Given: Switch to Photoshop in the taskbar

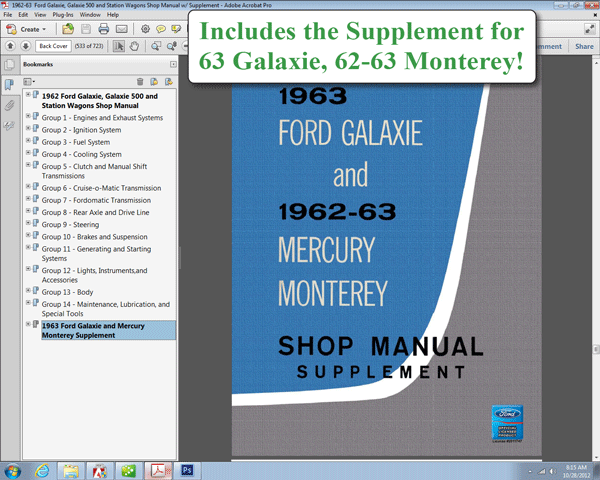Looking at the screenshot, I should coord(187,470).
